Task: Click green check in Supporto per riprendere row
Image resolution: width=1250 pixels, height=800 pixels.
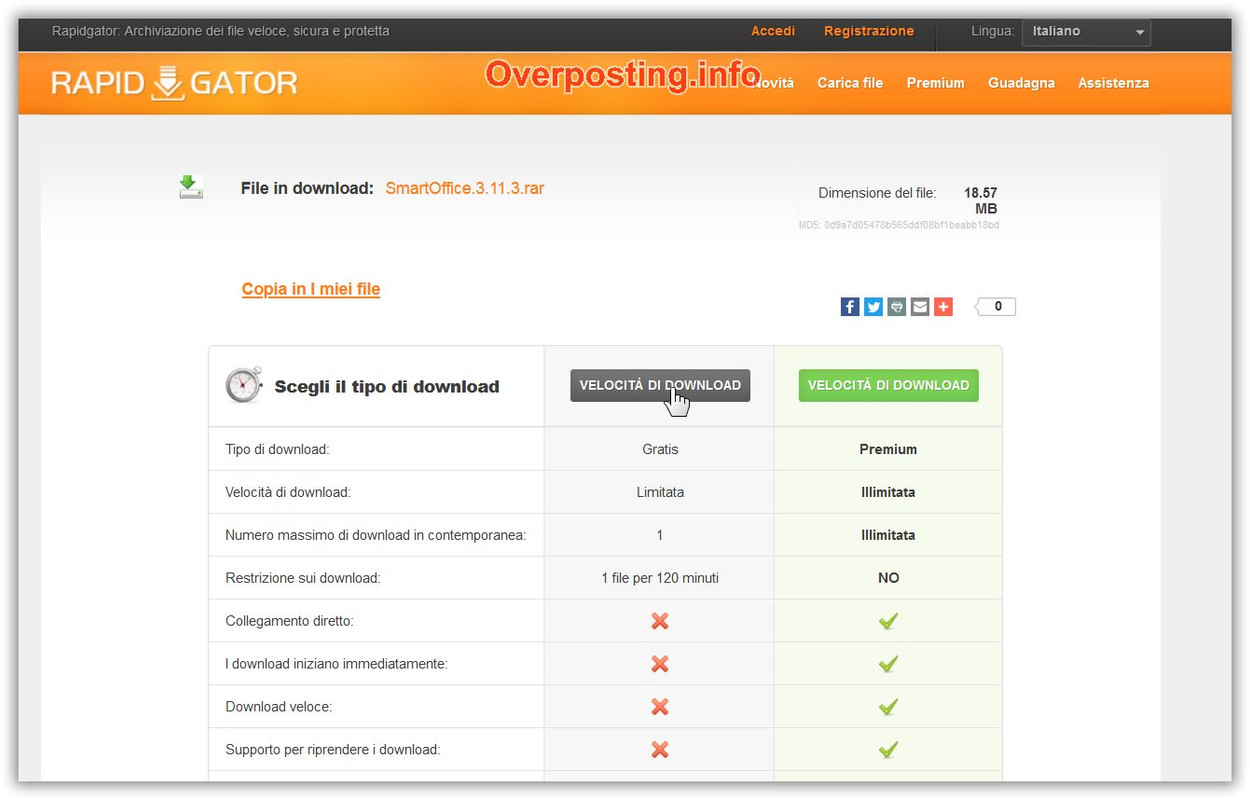Action: (x=888, y=750)
